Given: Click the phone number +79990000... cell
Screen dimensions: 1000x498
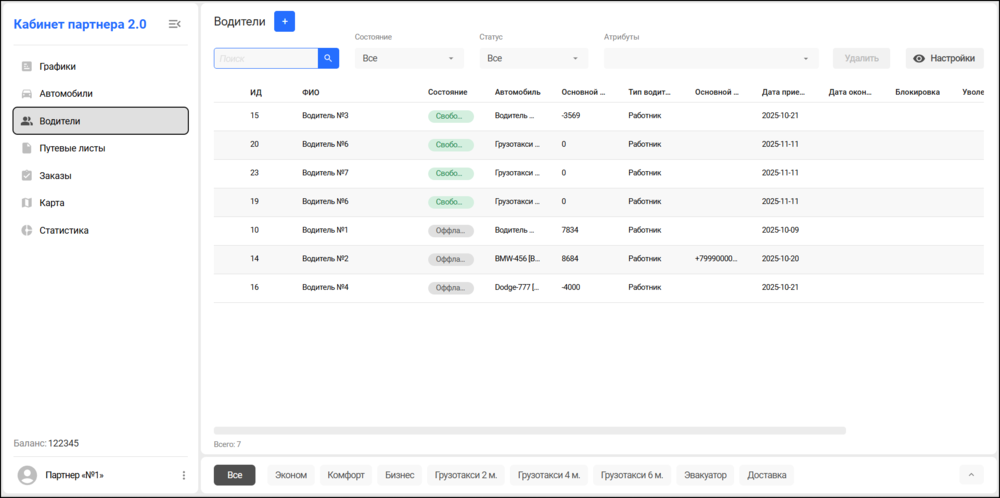Looking at the screenshot, I should point(717,259).
